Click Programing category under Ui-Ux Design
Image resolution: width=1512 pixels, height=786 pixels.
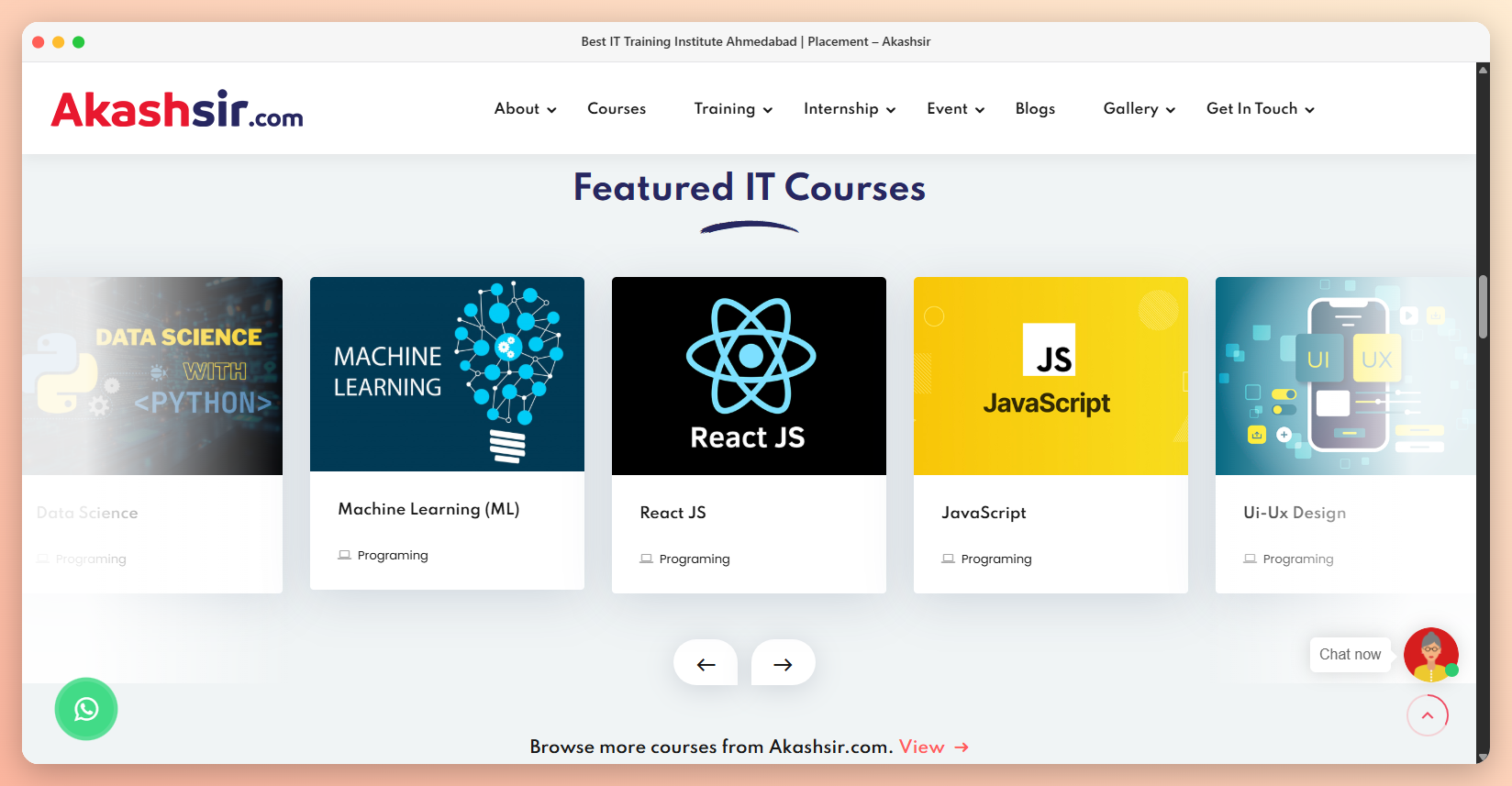tap(1298, 559)
